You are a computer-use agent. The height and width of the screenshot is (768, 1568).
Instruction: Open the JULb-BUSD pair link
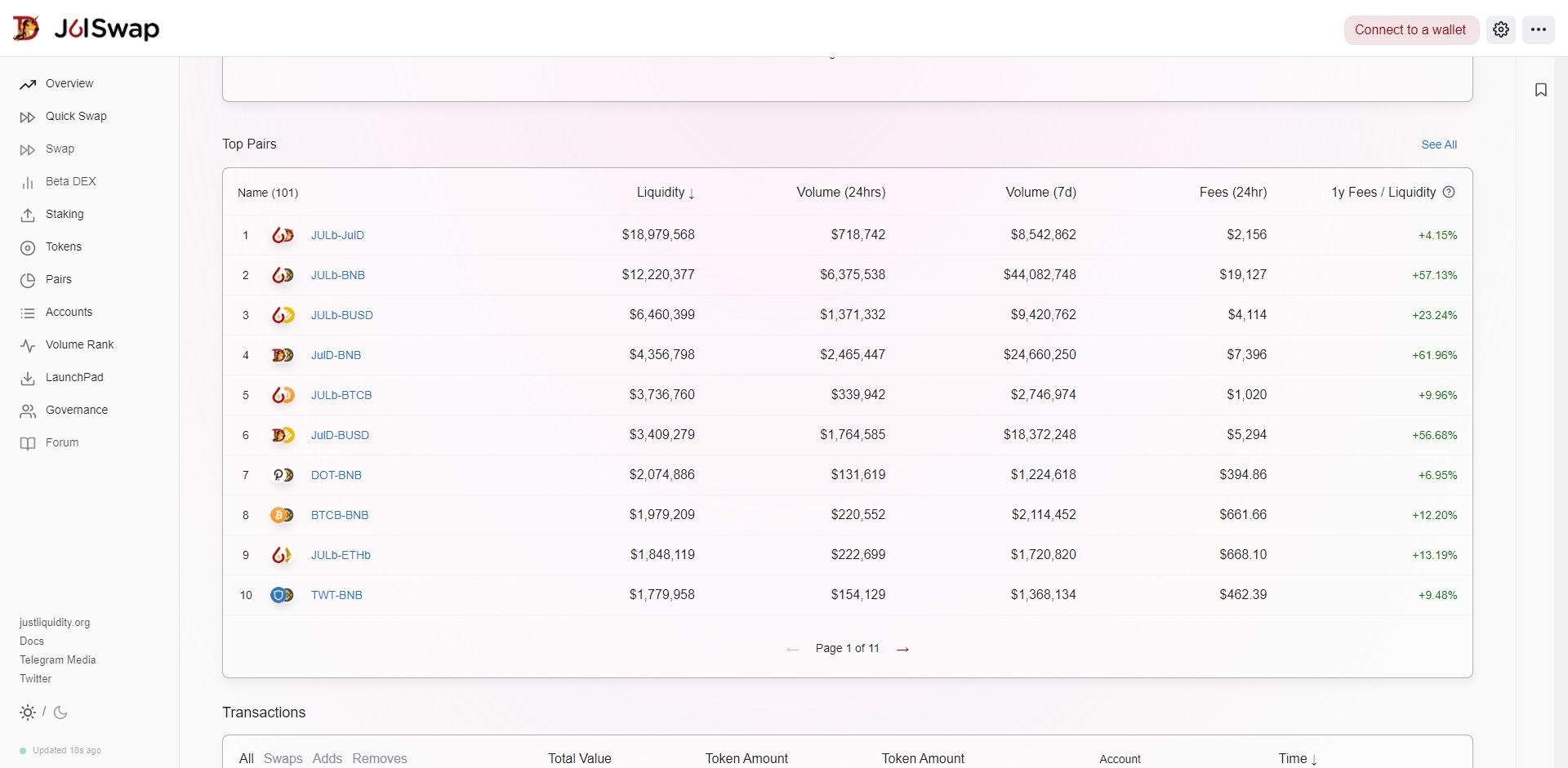pos(342,315)
